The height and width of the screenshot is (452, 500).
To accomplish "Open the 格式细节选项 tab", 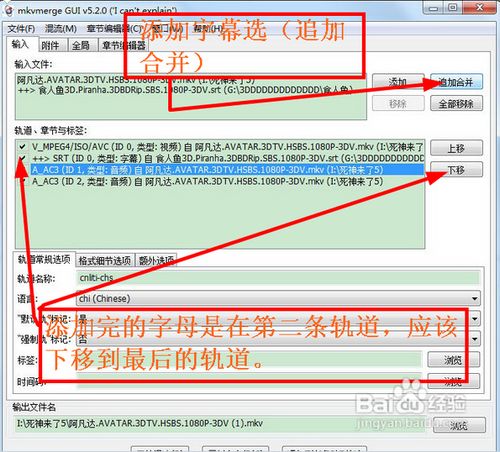I will pos(105,260).
